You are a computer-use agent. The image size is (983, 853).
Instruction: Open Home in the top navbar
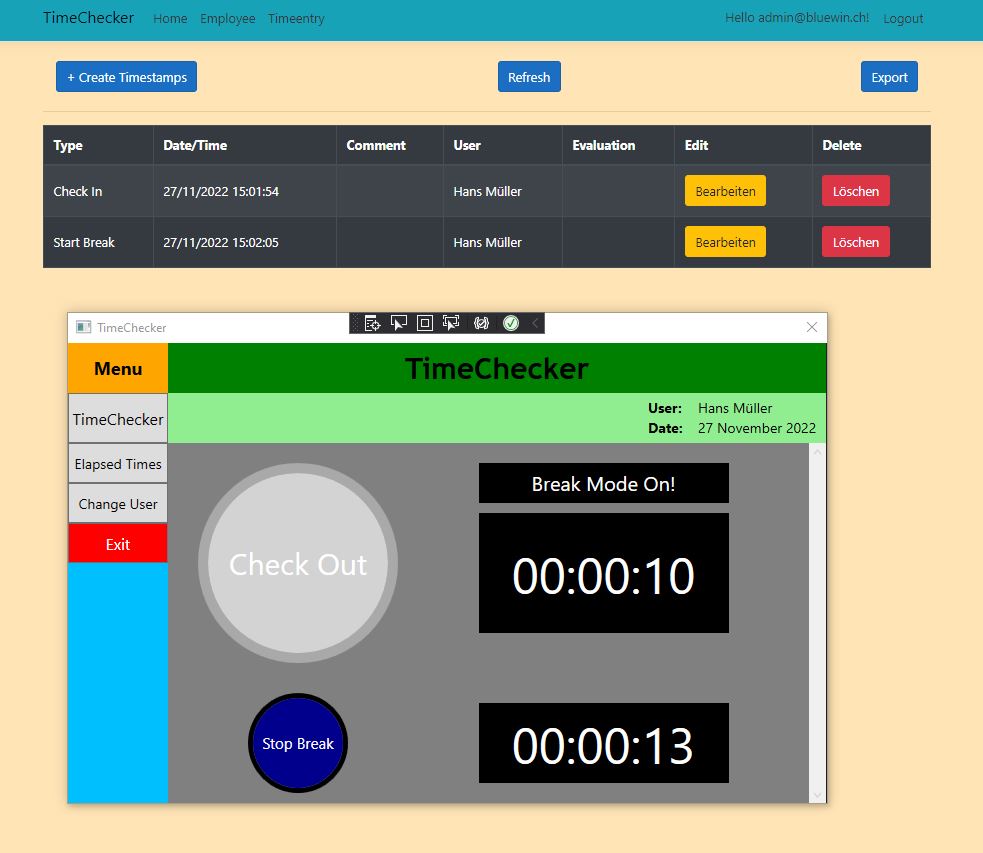coord(170,18)
